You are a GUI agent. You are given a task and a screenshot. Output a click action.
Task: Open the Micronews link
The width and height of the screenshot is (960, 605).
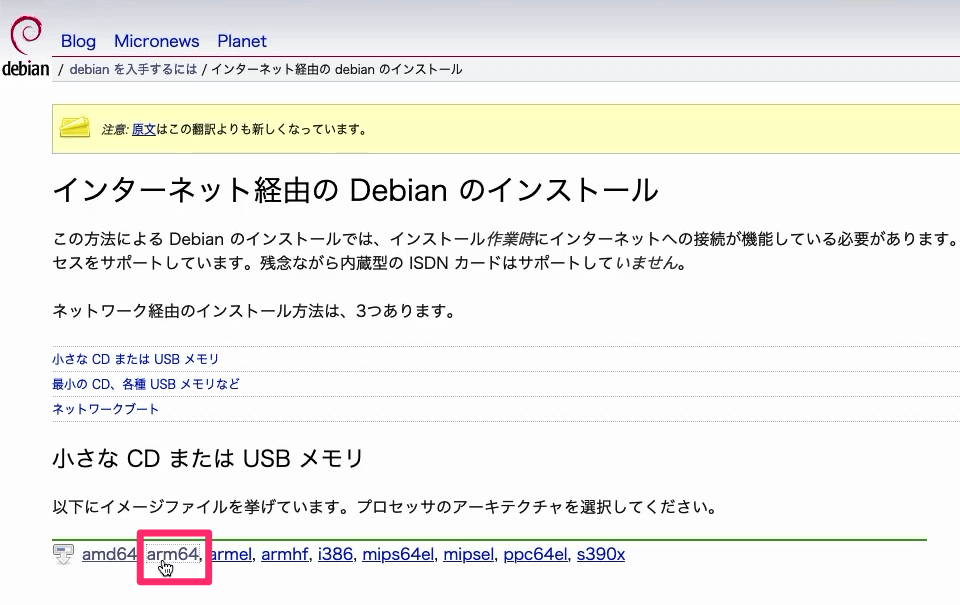click(x=157, y=41)
